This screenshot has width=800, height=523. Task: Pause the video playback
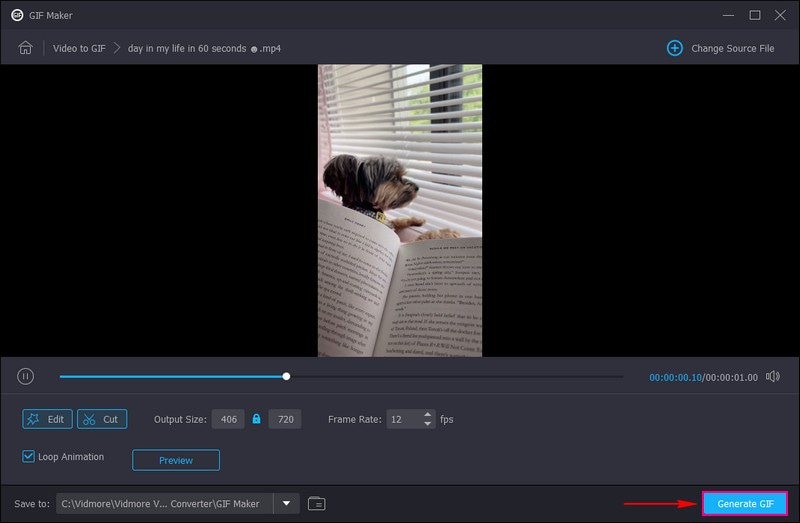click(26, 376)
